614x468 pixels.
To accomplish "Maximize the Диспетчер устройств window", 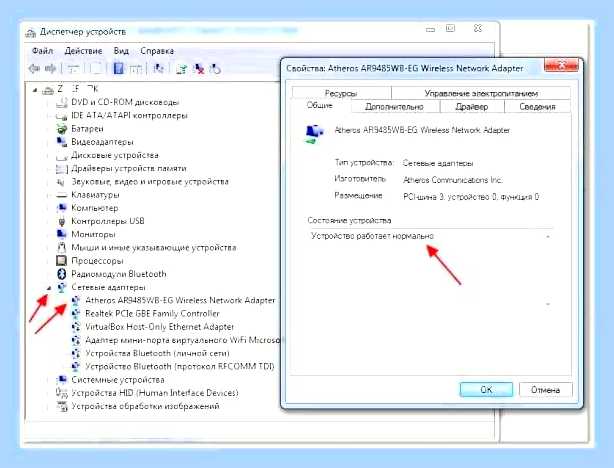I will [451, 29].
